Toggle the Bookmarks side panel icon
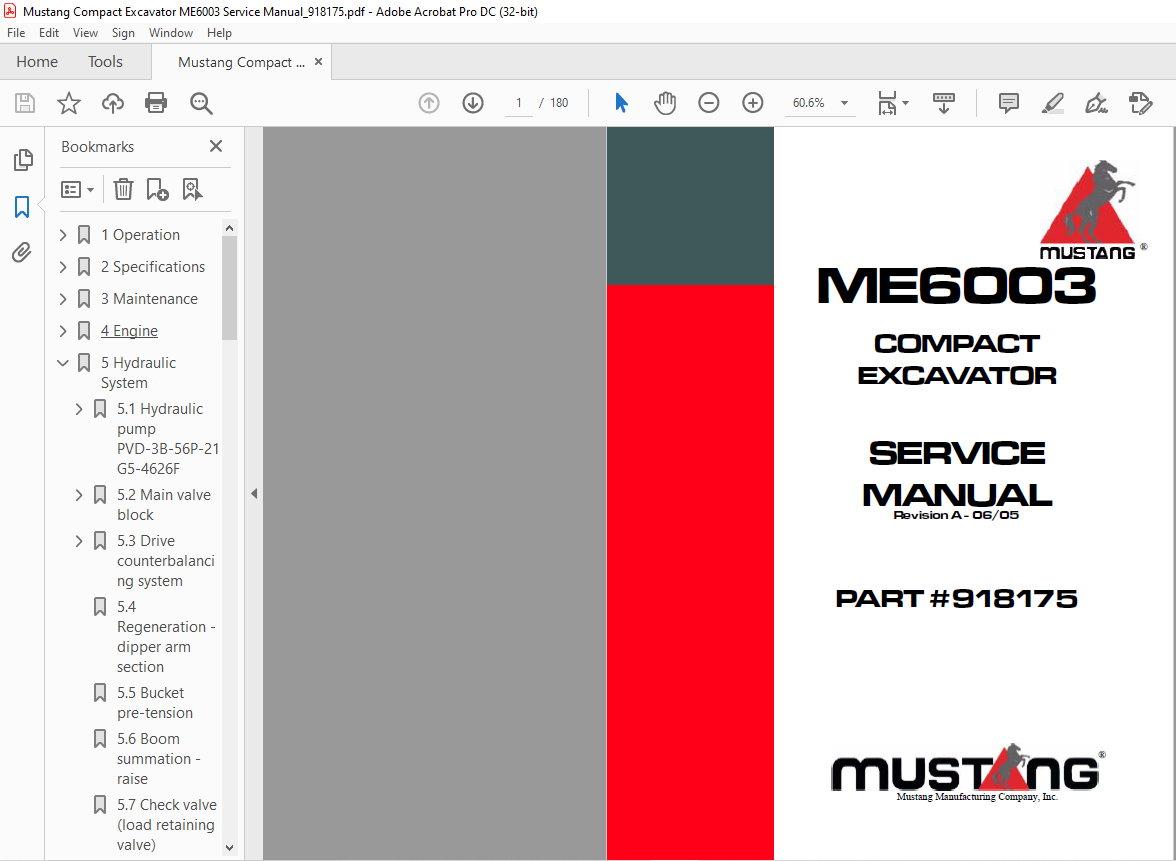The image size is (1176, 861). pos(22,206)
